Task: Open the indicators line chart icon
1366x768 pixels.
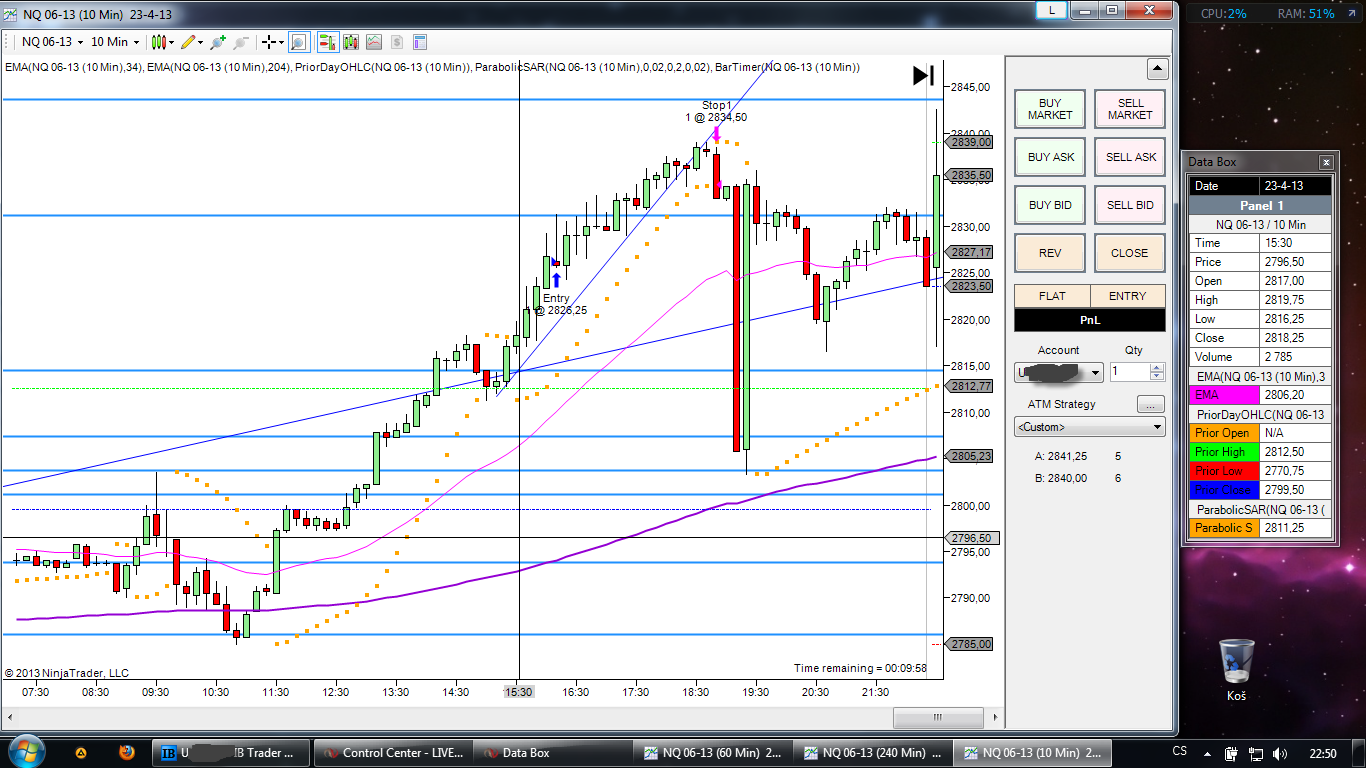Action: (x=374, y=42)
